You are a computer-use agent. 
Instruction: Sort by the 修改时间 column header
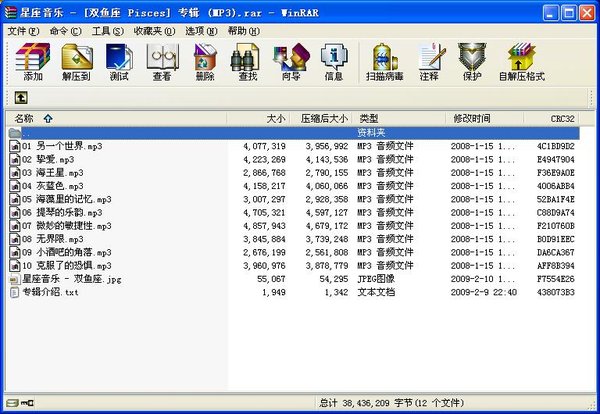click(485, 119)
